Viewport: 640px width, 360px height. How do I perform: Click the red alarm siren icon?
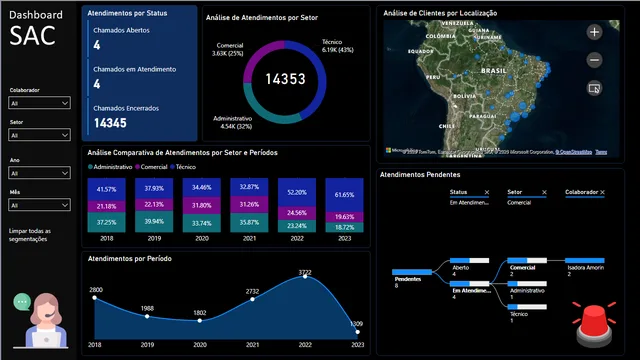point(594,324)
